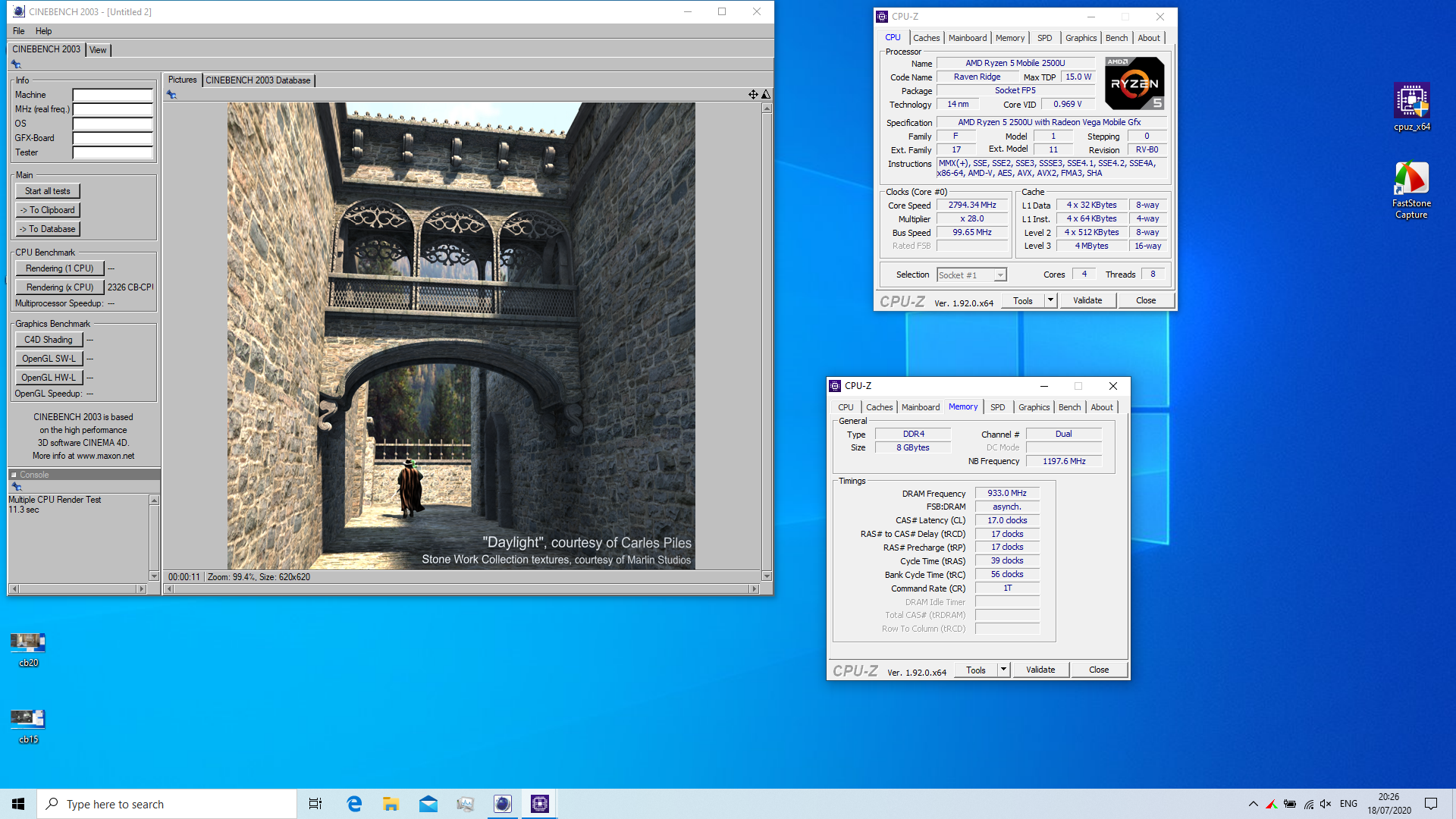Open the network status tray icon
The image size is (1456, 819).
1309,804
